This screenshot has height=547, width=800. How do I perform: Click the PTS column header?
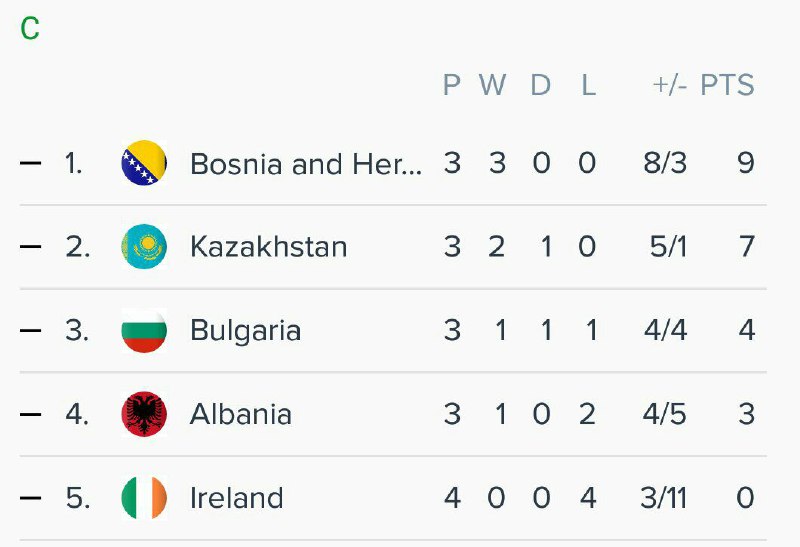[x=727, y=86]
